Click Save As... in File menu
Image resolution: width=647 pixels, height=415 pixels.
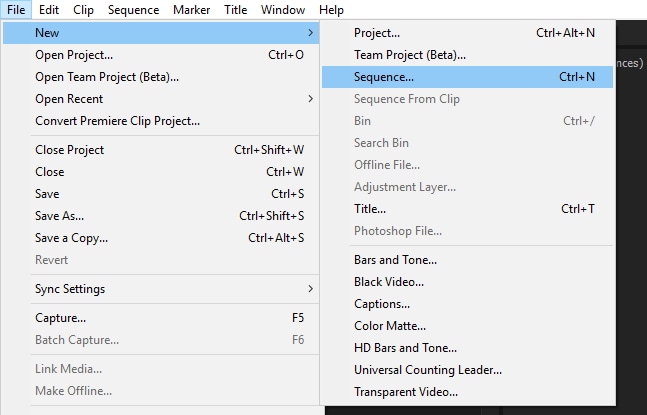(x=60, y=216)
